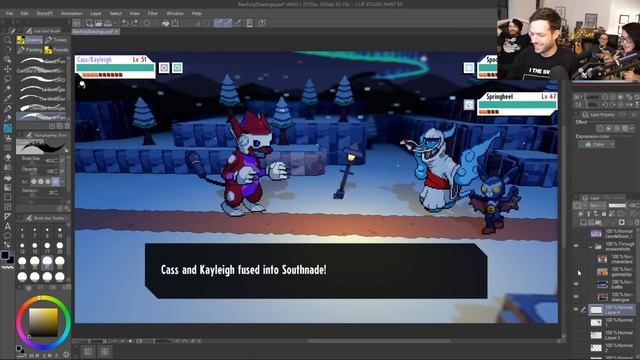640x360 pixels.
Task: Switch to the Pencils sub tool group
Action: pos(56,50)
